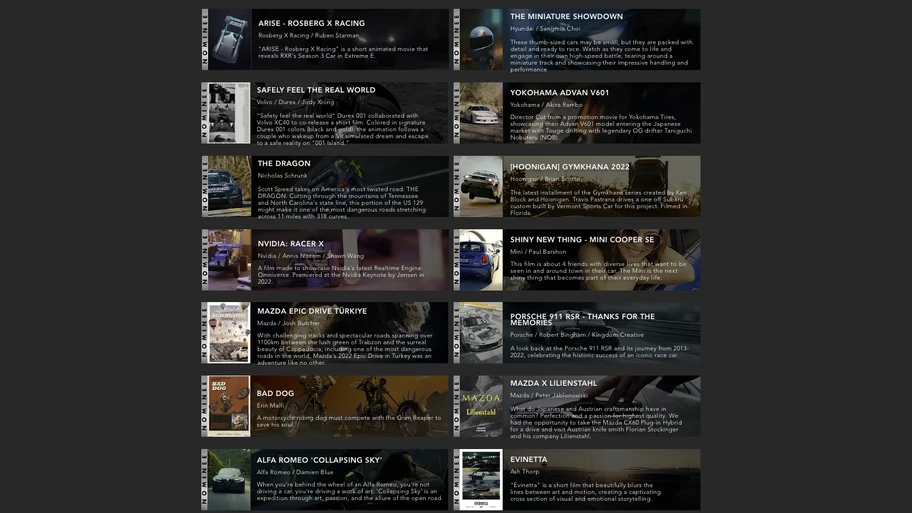Select the ARISE - ROSBERG X RACING title
Image resolution: width=912 pixels, height=513 pixels.
click(x=311, y=23)
